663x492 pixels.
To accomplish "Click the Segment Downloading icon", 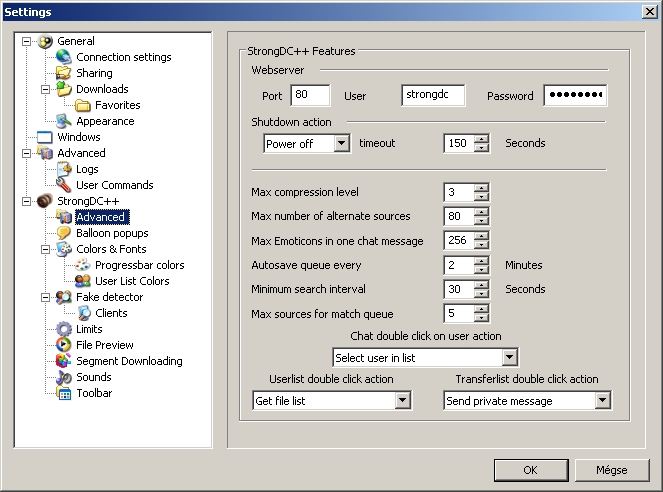I will 64,361.
